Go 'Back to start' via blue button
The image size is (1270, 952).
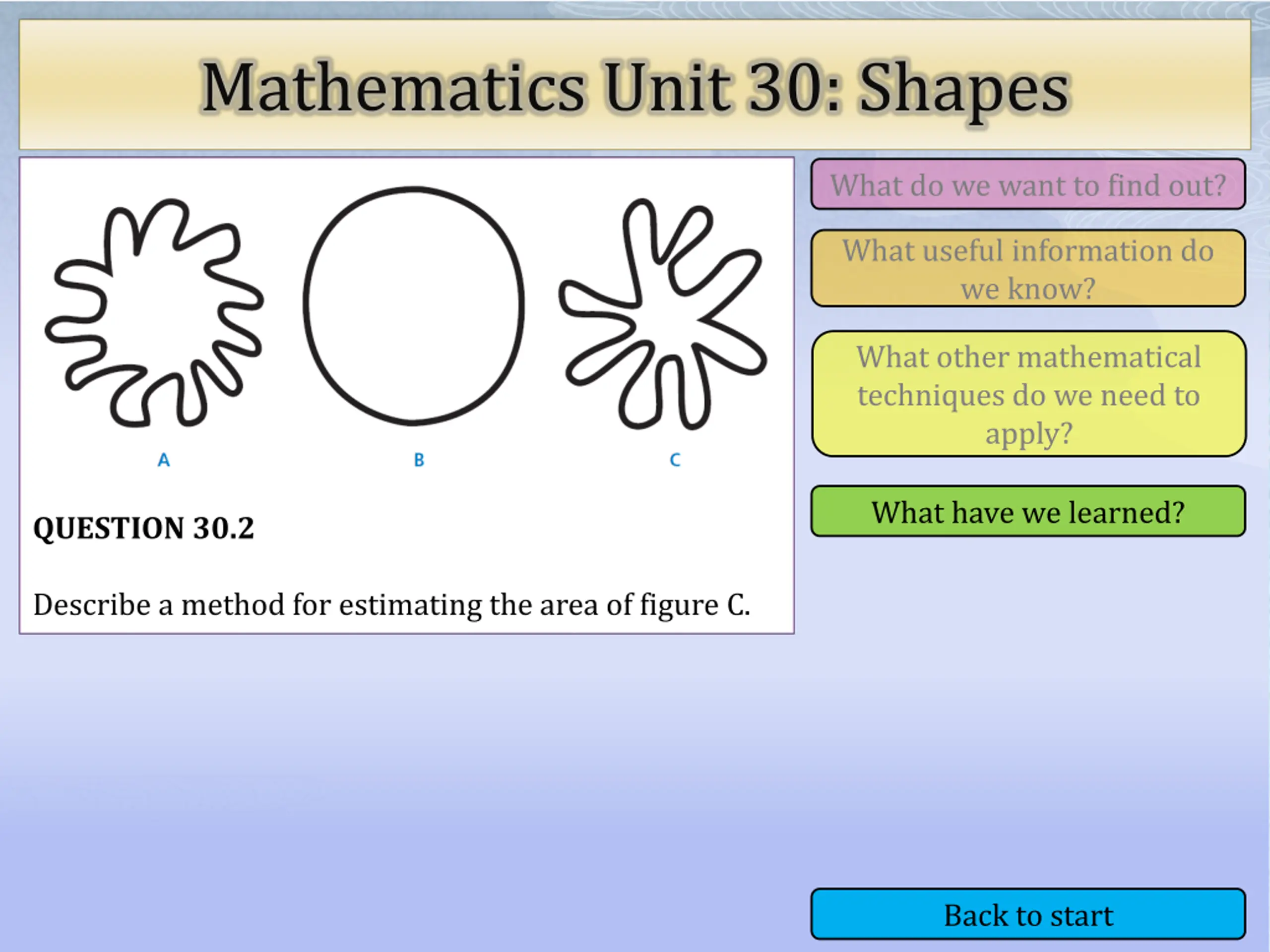click(x=1028, y=914)
